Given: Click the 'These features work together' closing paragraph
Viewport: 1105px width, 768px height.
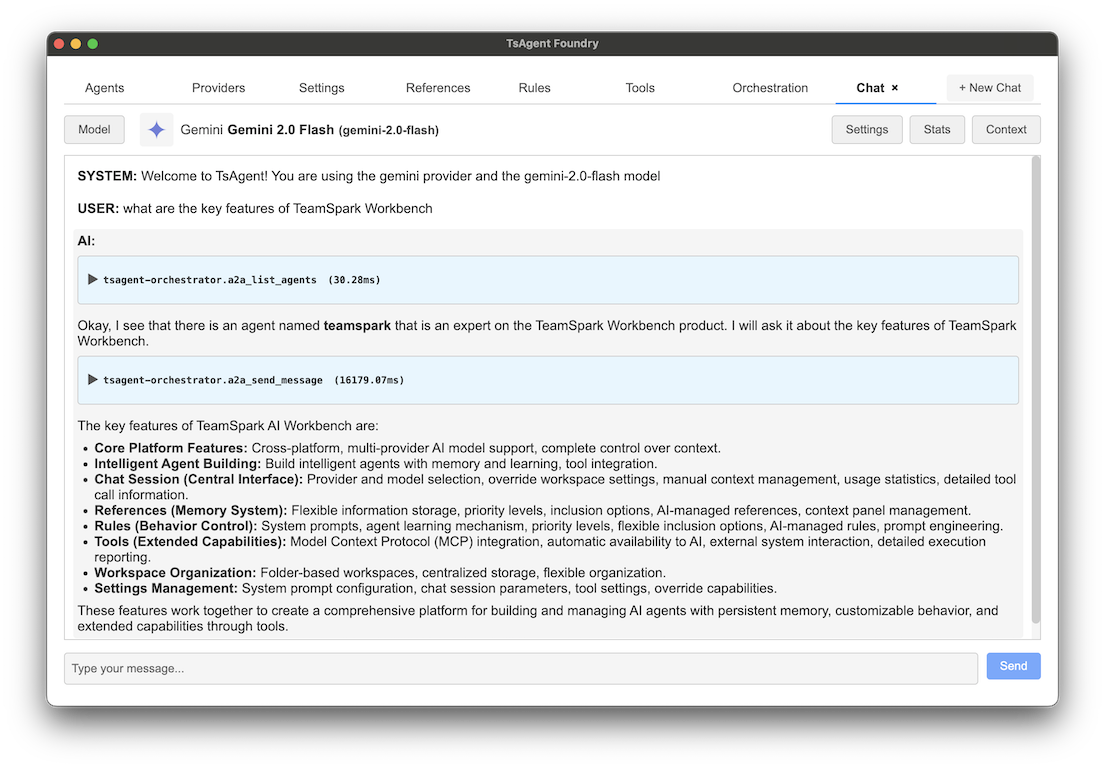Looking at the screenshot, I should [x=538, y=619].
